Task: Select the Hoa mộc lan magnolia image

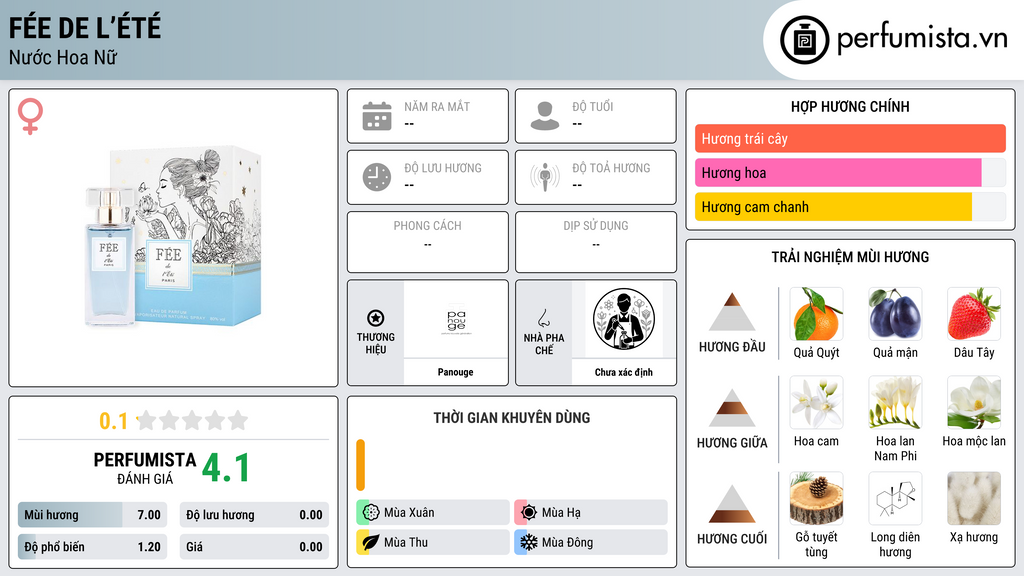Action: tap(974, 402)
